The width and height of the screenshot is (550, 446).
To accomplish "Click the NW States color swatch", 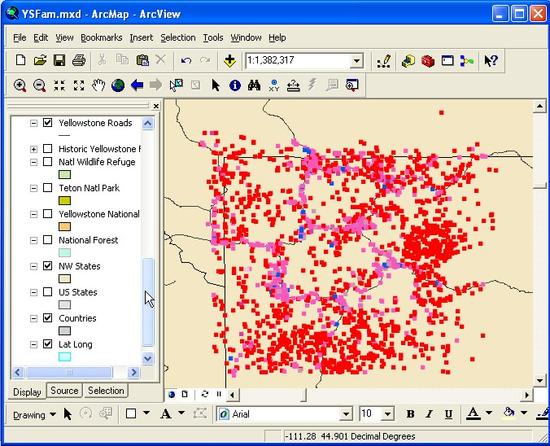I will coord(65,279).
